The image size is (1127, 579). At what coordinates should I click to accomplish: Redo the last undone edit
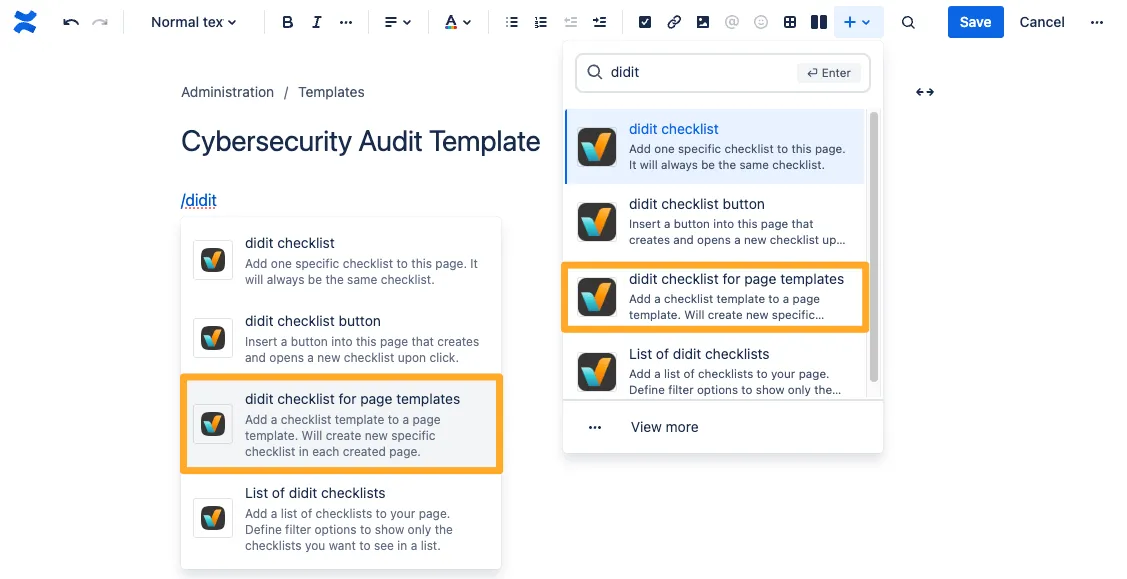point(100,22)
